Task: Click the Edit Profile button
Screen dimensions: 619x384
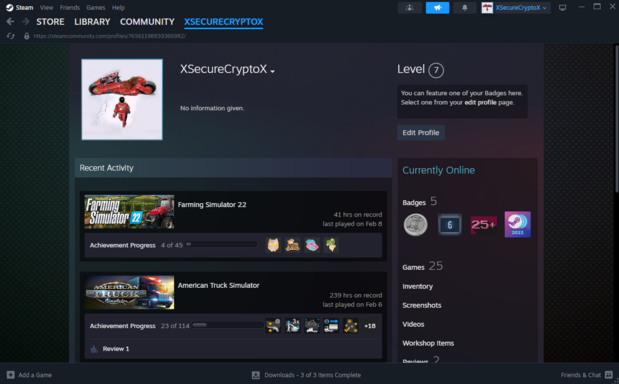Action: (421, 133)
